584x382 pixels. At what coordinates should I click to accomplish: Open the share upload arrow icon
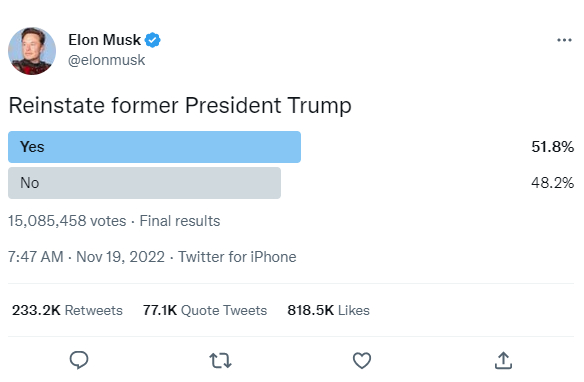503,360
